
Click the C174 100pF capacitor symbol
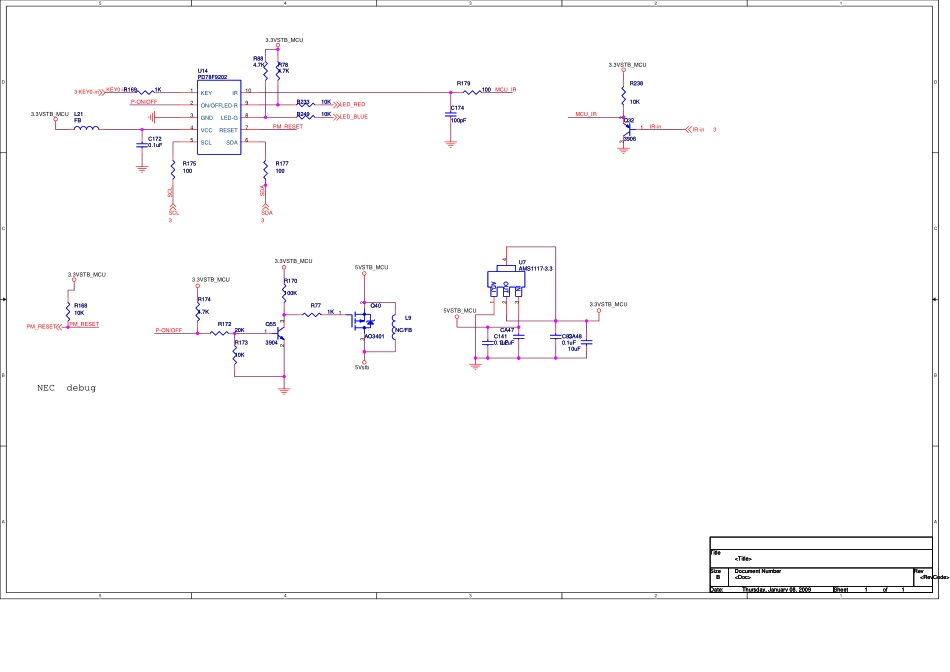tap(451, 114)
